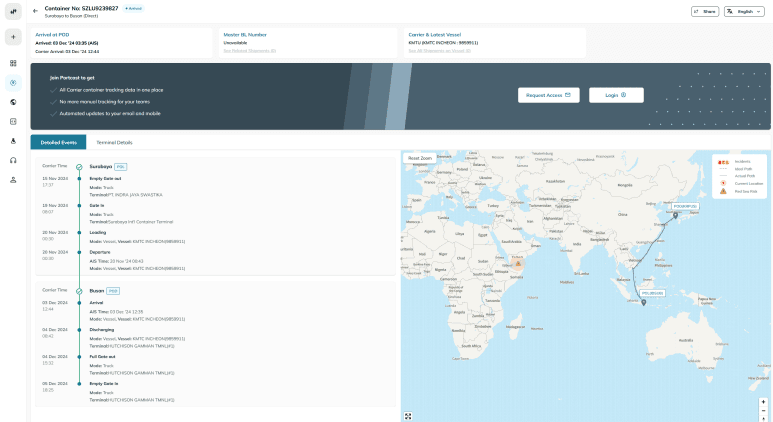Open the user profile icon in sidebar
The image size is (773, 422).
[x=13, y=180]
